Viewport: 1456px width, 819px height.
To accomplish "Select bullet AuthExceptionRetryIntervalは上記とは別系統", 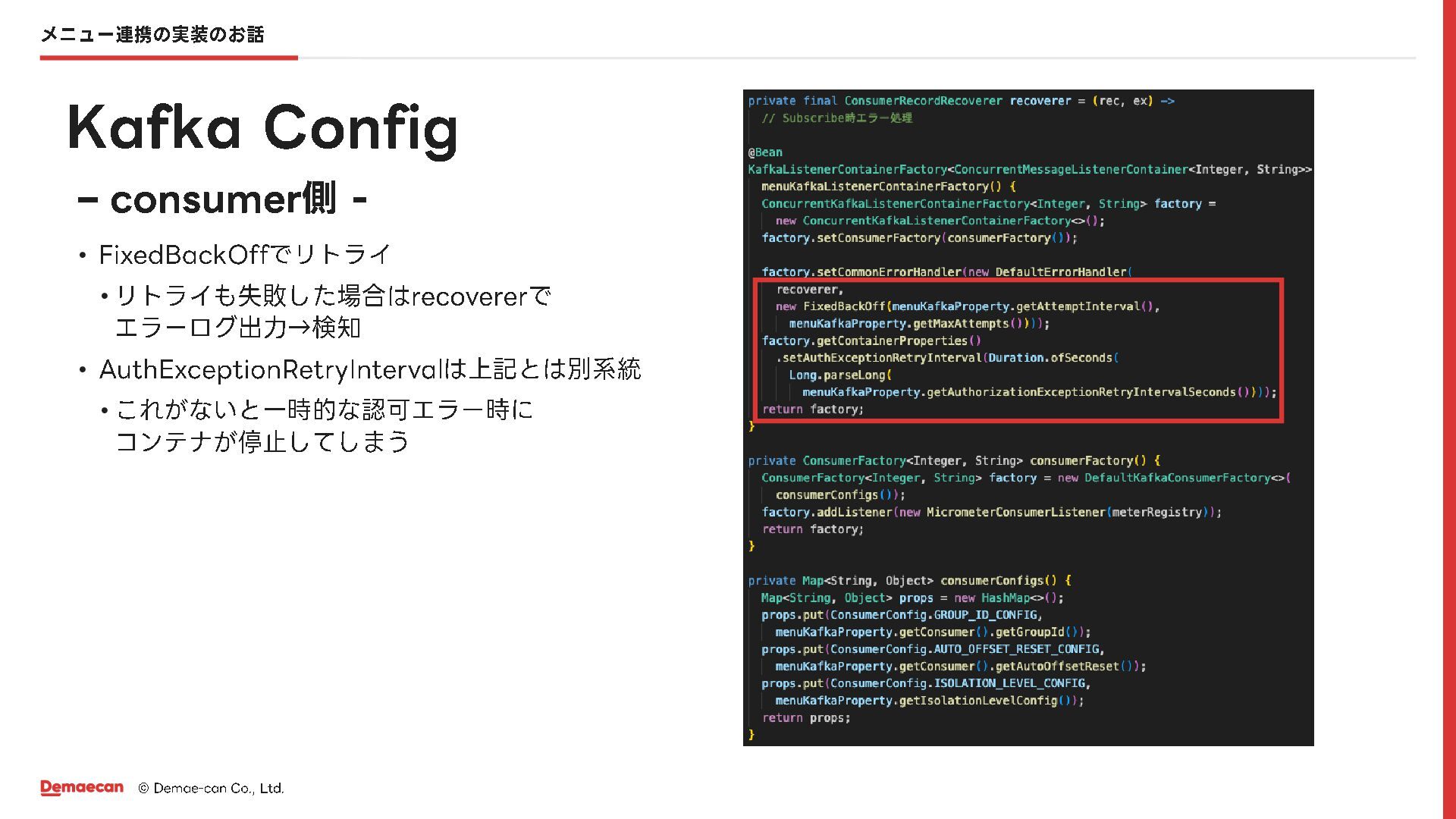I will click(x=370, y=369).
